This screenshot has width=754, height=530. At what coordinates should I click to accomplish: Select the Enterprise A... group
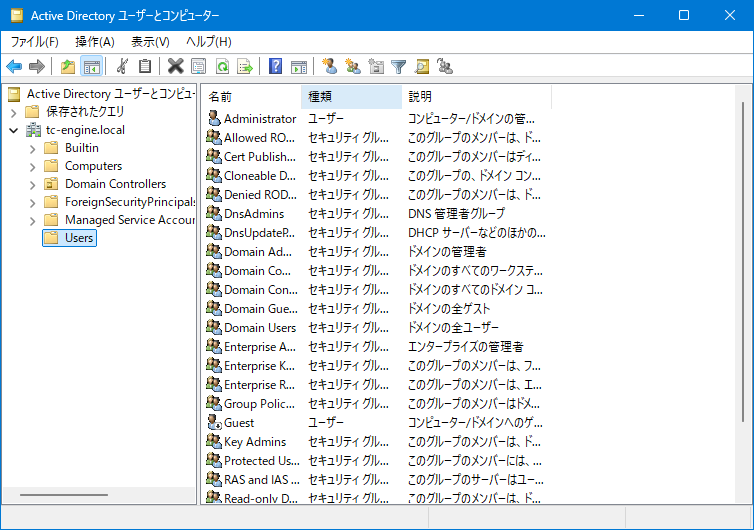[x=260, y=346]
